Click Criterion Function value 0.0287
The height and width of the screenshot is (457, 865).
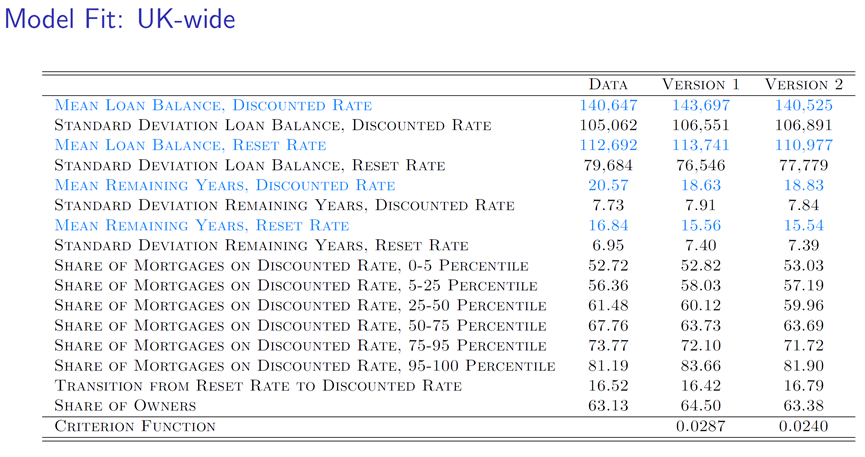pos(701,427)
